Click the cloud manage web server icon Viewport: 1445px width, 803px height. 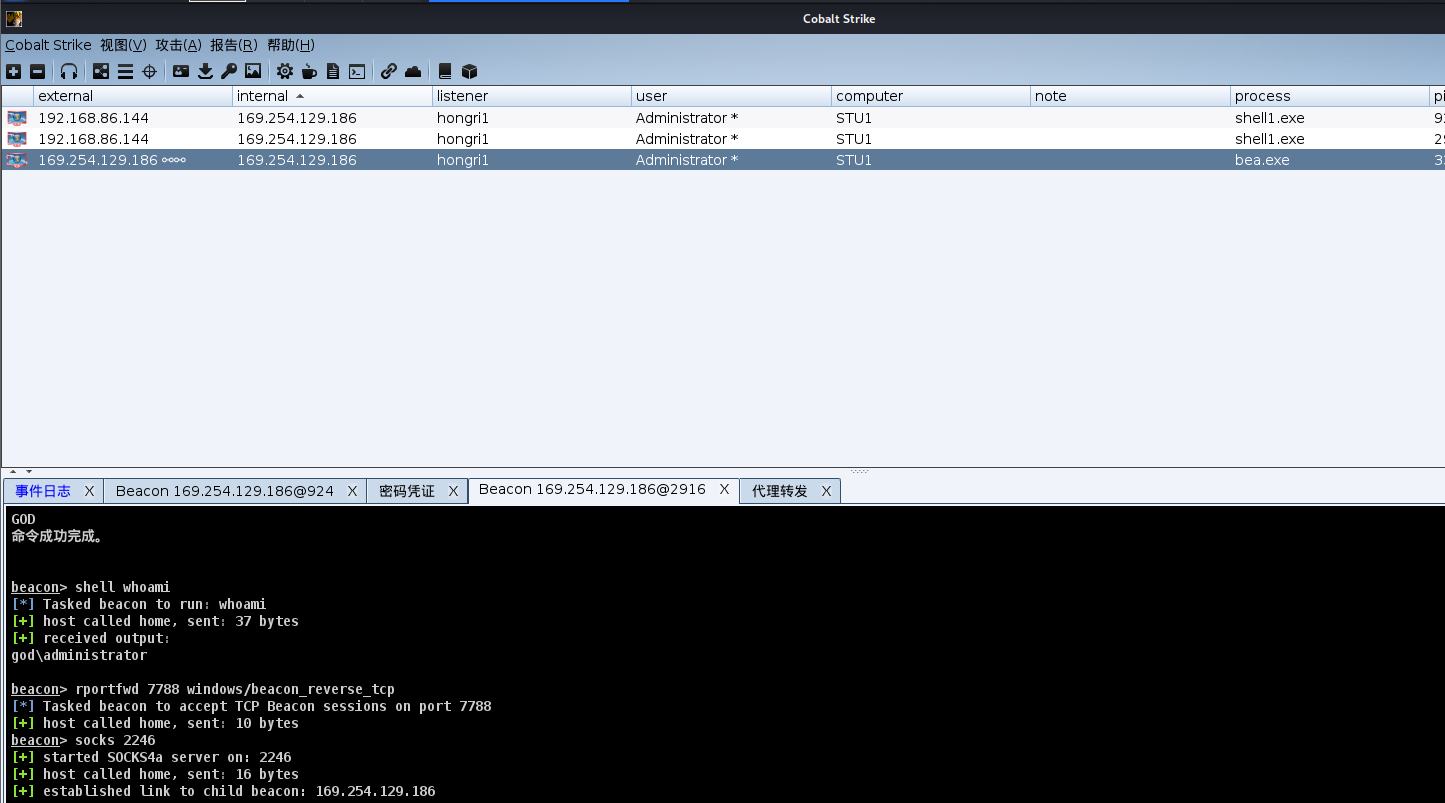413,71
